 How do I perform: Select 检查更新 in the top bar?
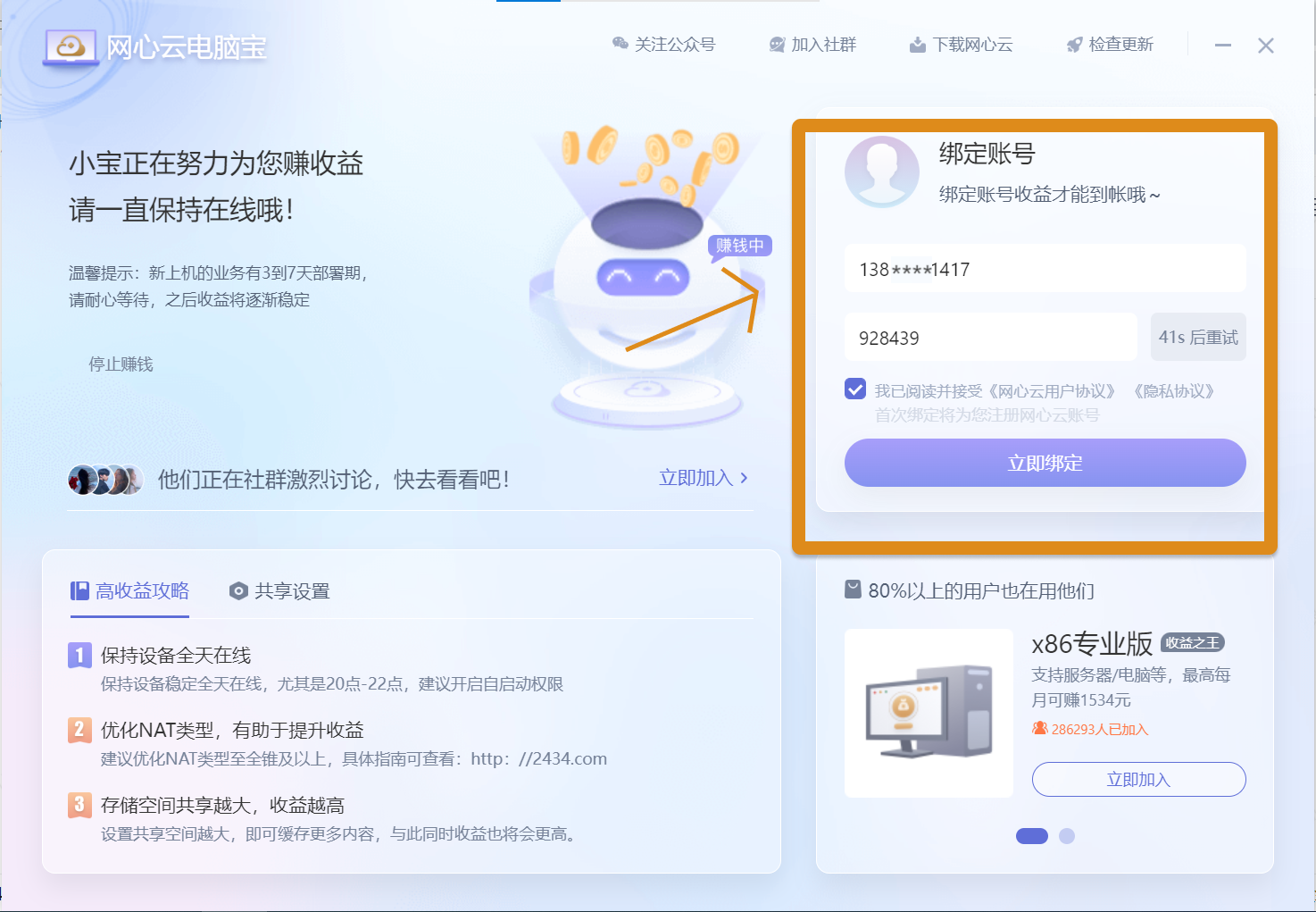(1110, 45)
